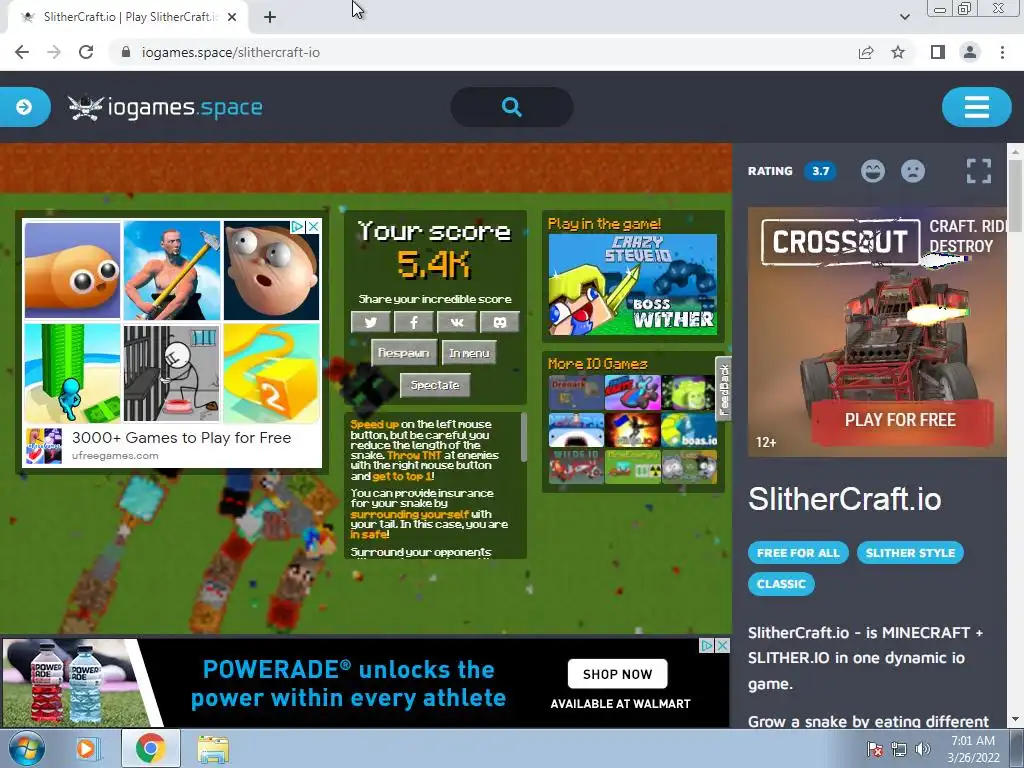Click the Respawn button

(404, 353)
